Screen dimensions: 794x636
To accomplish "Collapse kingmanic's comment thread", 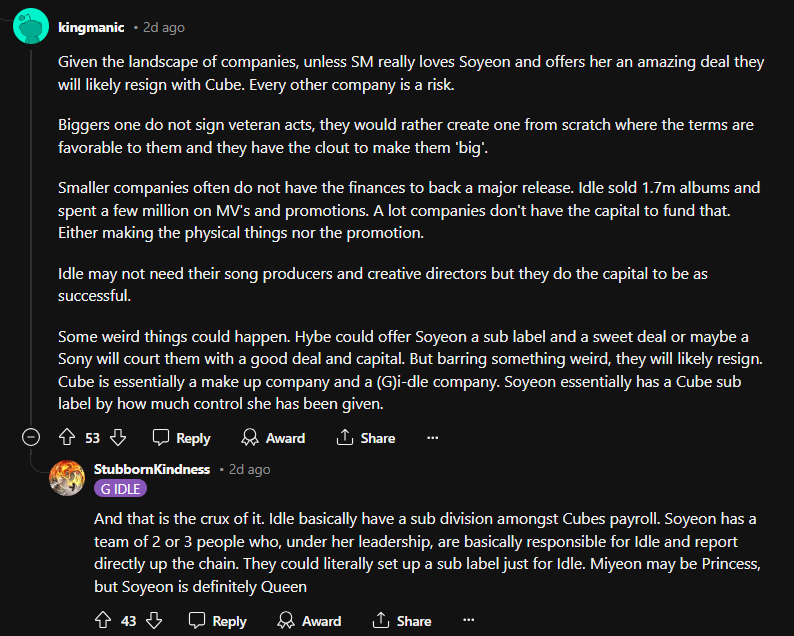I will point(31,438).
